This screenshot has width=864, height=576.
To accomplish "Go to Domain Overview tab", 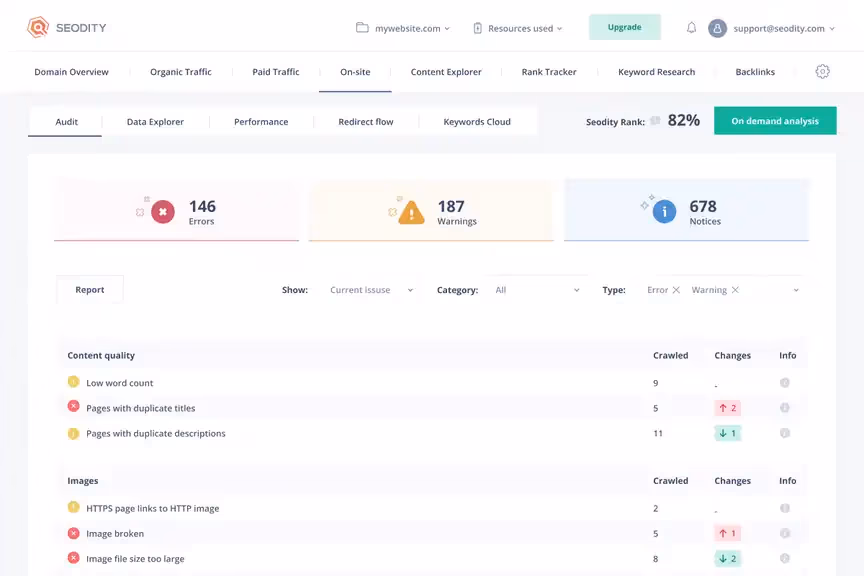I will coord(72,72).
